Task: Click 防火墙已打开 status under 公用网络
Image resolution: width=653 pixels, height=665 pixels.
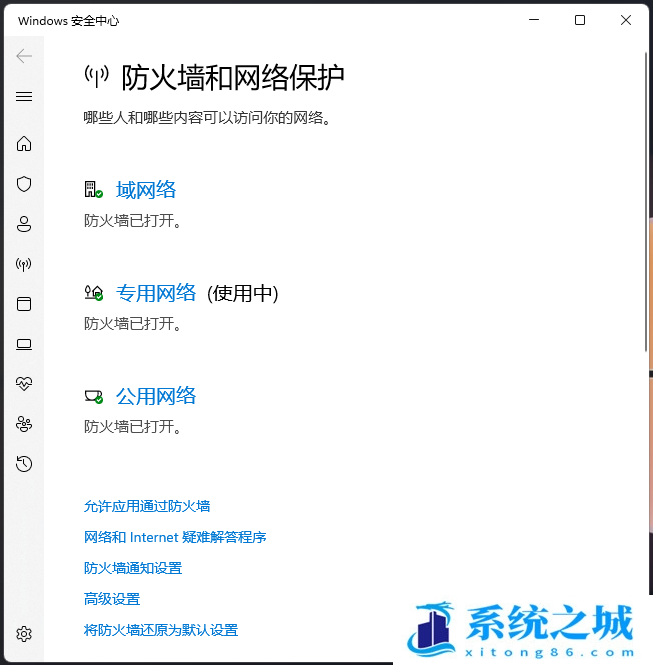Action: click(x=133, y=427)
